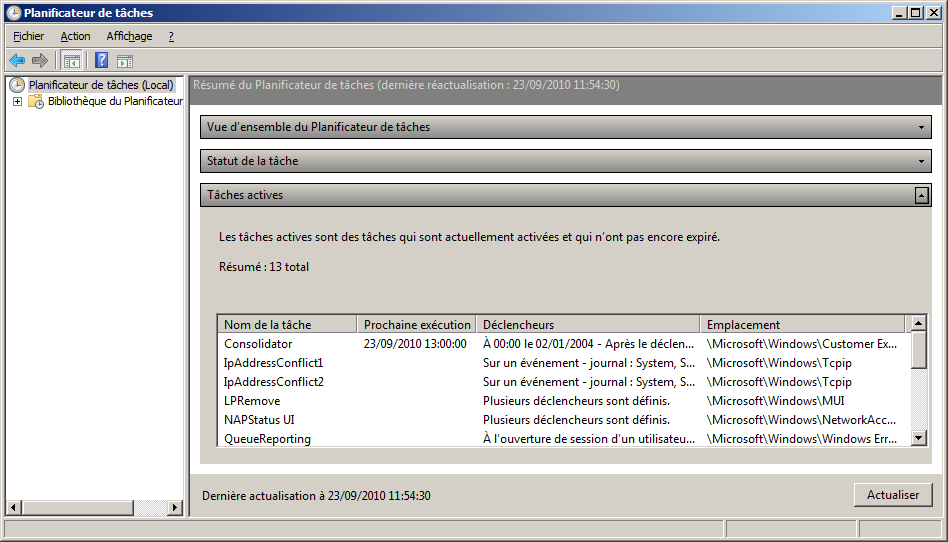Click the Forward arrow toolbar icon
The image size is (948, 542).
point(40,61)
